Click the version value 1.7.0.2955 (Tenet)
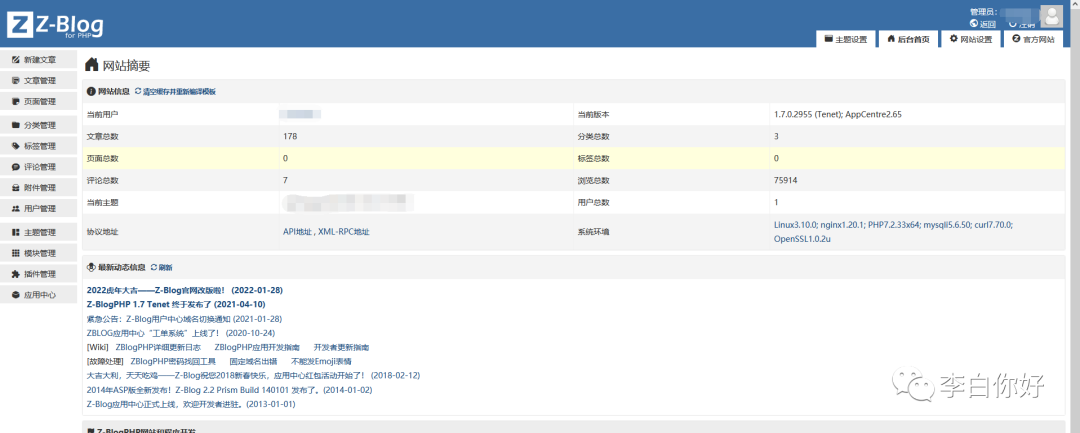This screenshot has height=433, width=1080. [x=838, y=114]
